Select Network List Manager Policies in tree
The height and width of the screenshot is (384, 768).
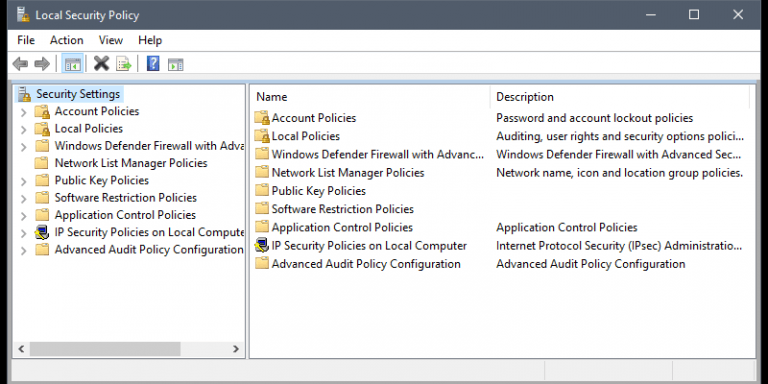point(130,163)
